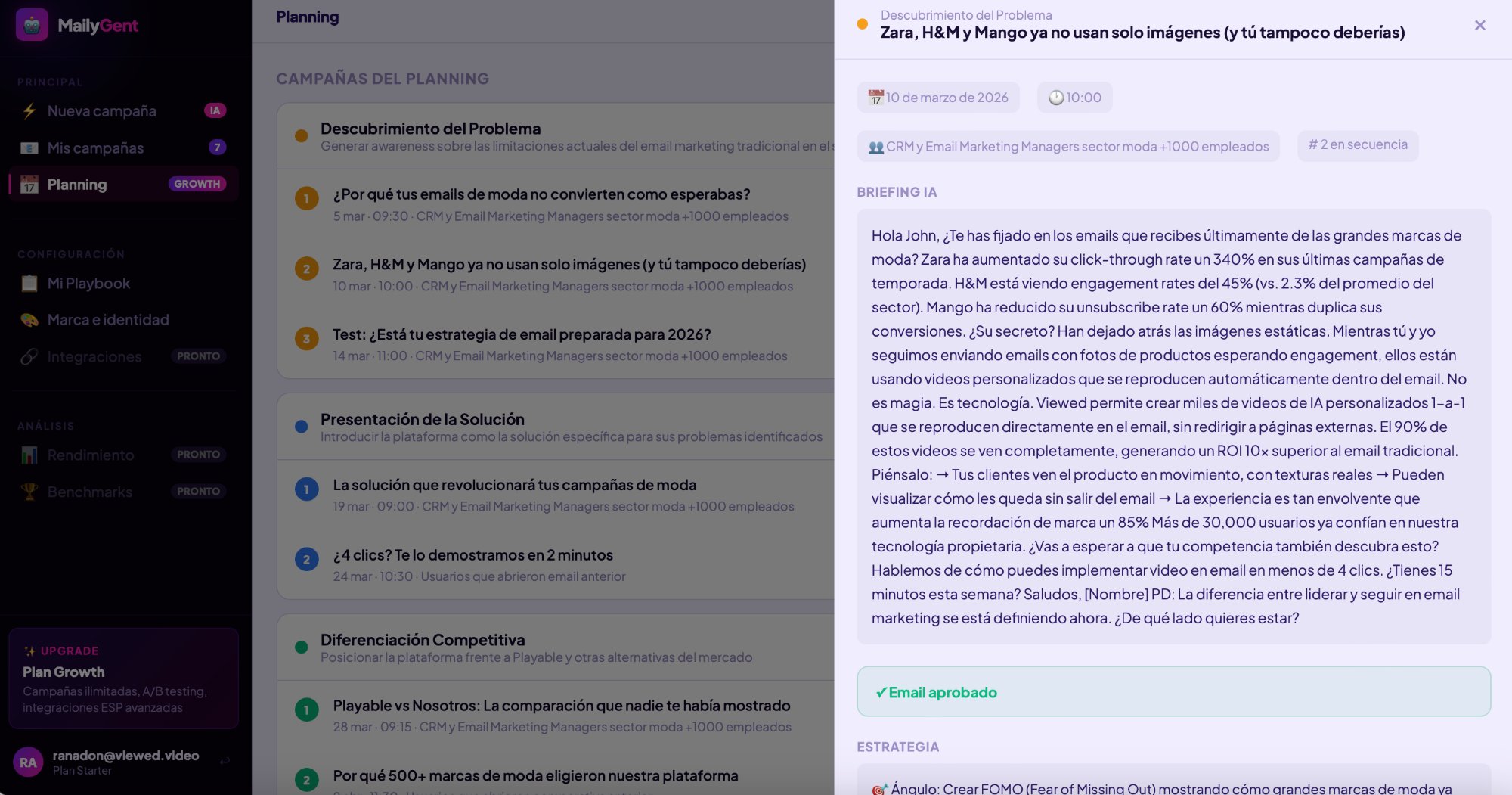Screen dimensions: 1512x795
Task: Open Rendimiento analytics item
Action: pyautogui.click(x=124, y=455)
